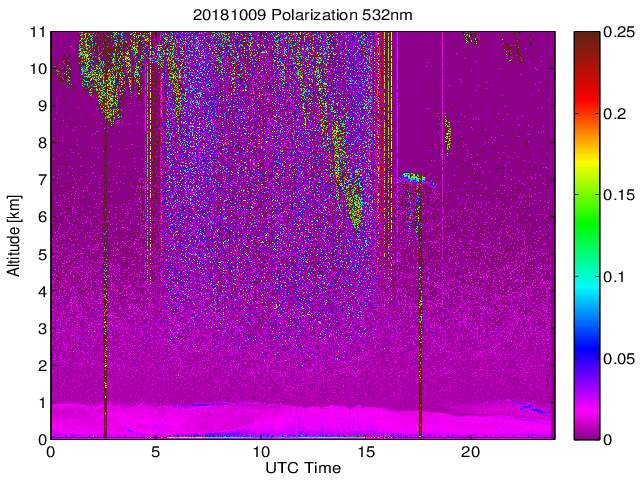Select the magenta band near colorbar bottom
Image resolution: width=640 pixels, height=480 pixels.
pyautogui.click(x=586, y=415)
